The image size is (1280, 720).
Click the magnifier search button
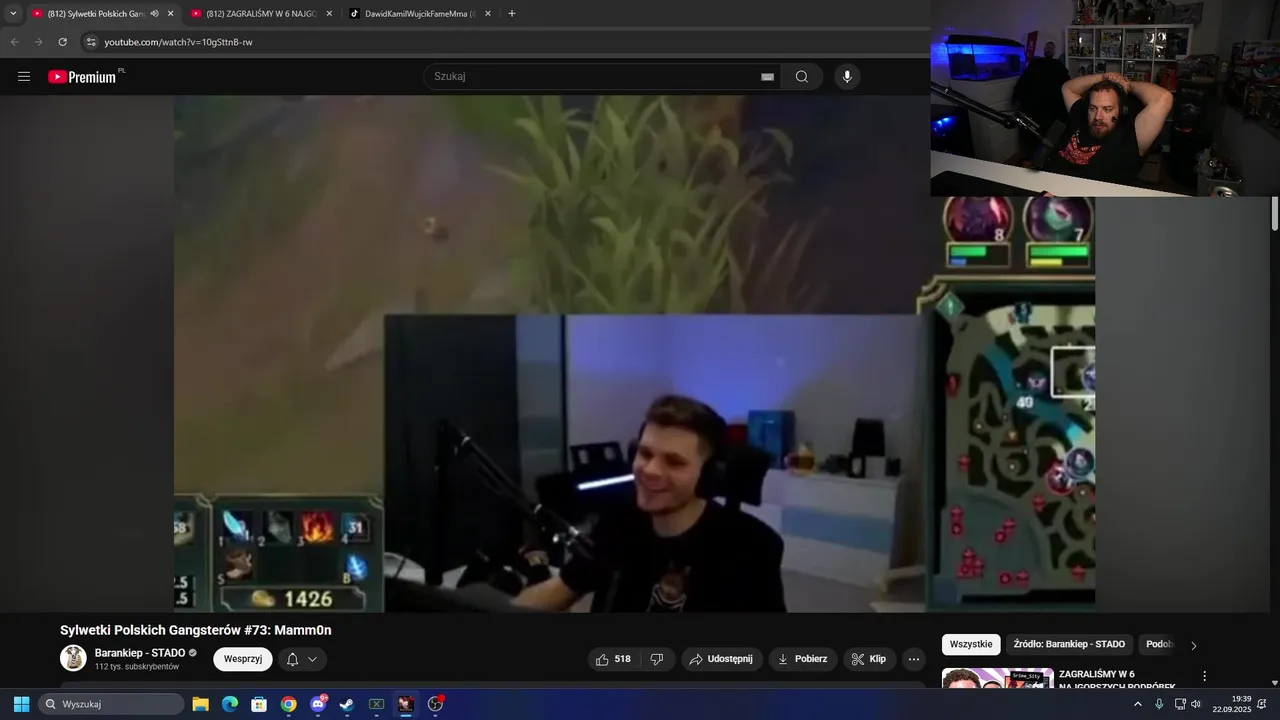(802, 77)
